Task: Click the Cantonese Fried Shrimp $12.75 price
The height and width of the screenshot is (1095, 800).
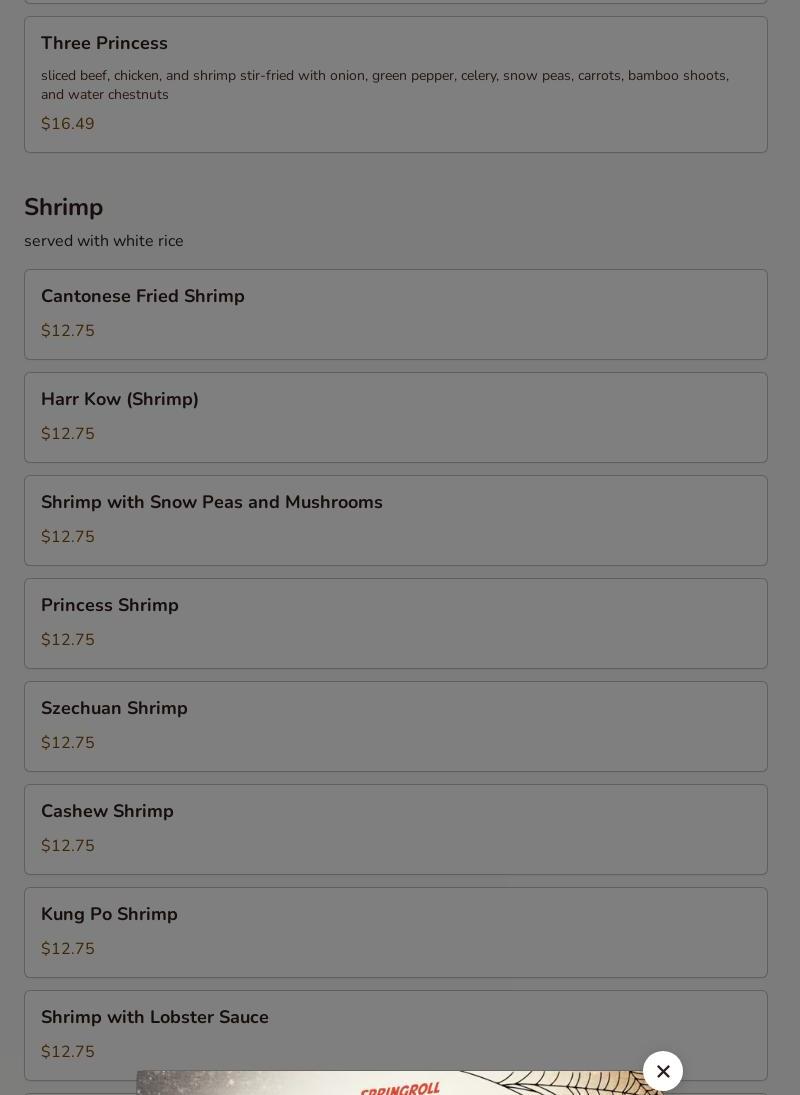Action: click(68, 331)
